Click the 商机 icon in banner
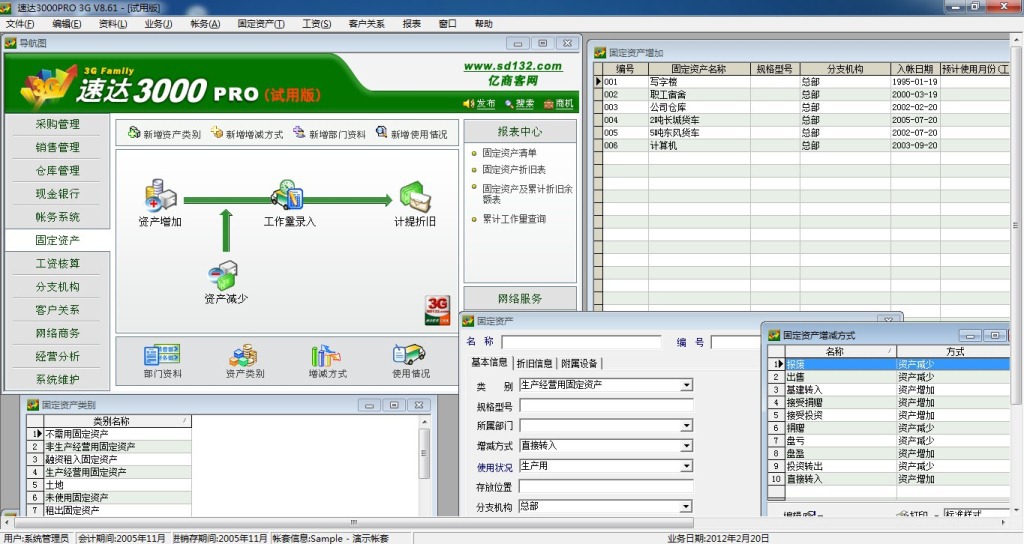This screenshot has width=1024, height=544. coord(549,103)
